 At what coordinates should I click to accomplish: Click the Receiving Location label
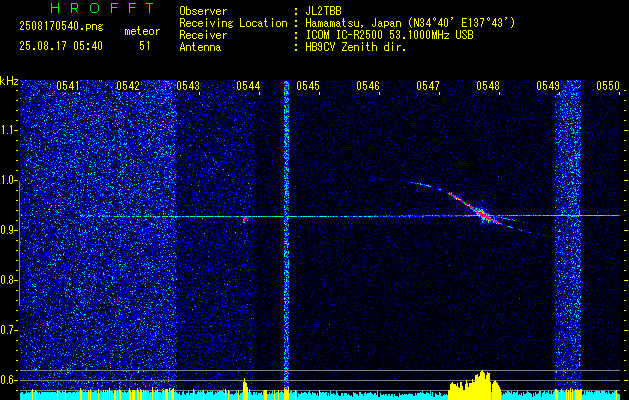[x=233, y=23]
